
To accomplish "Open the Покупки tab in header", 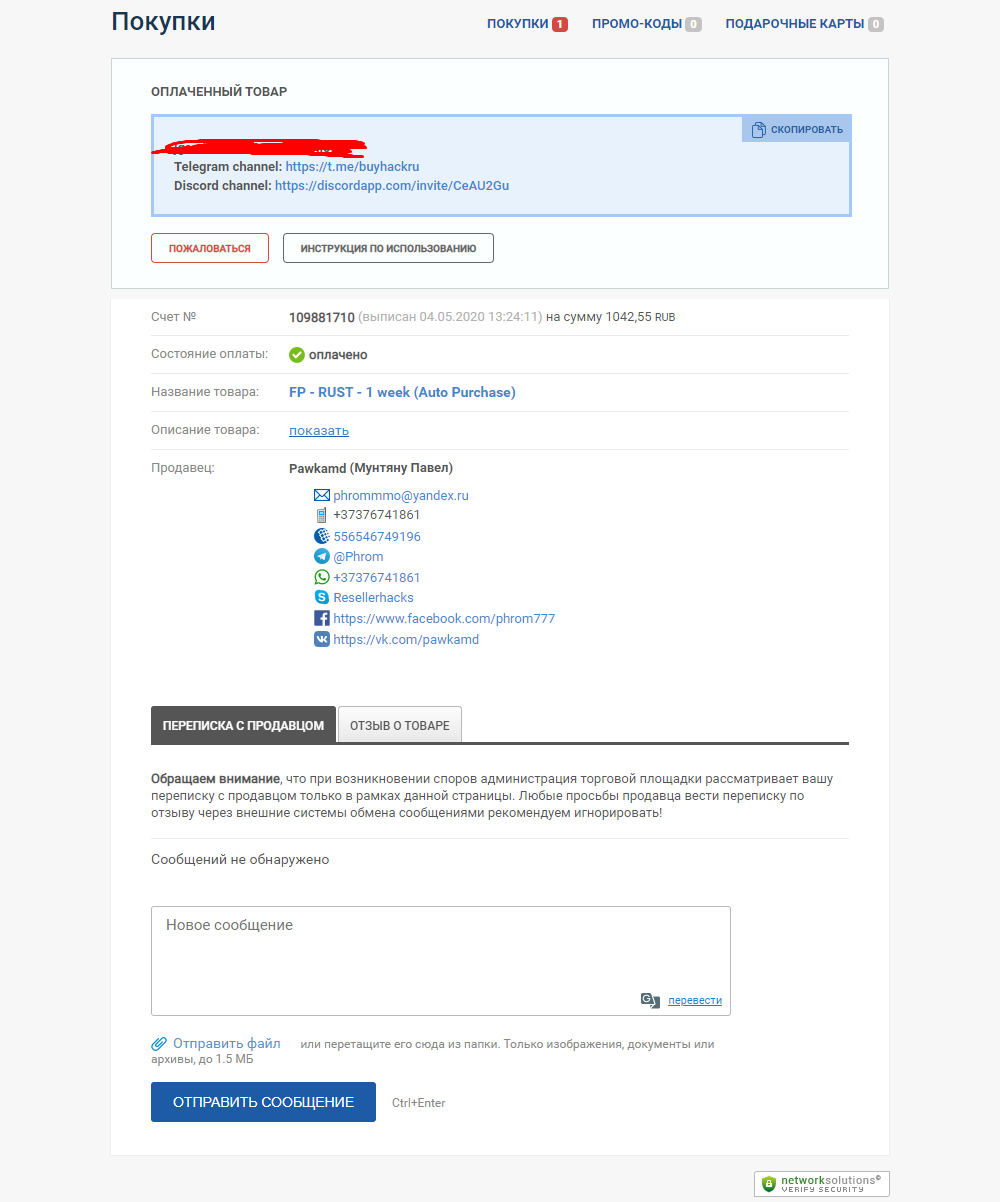I will tap(527, 24).
